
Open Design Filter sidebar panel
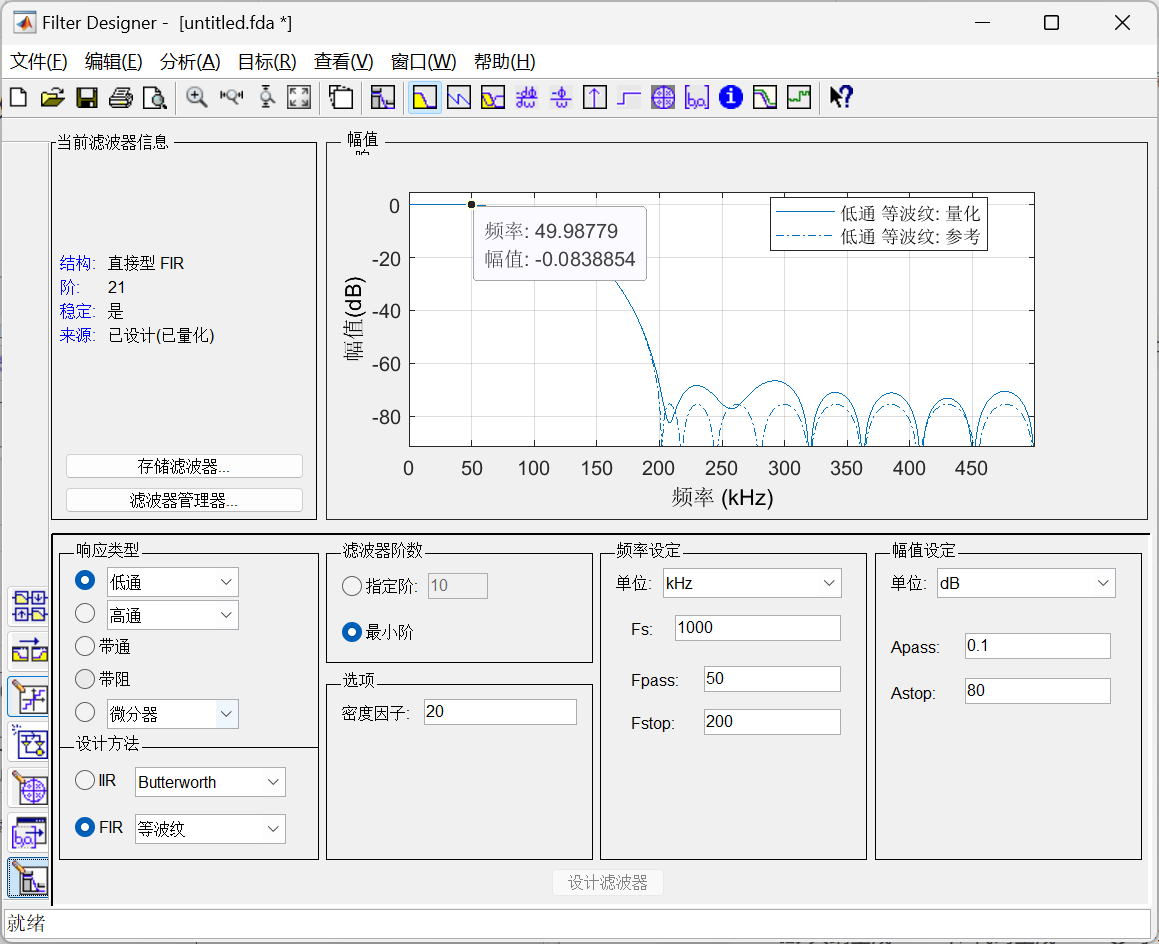[29, 878]
